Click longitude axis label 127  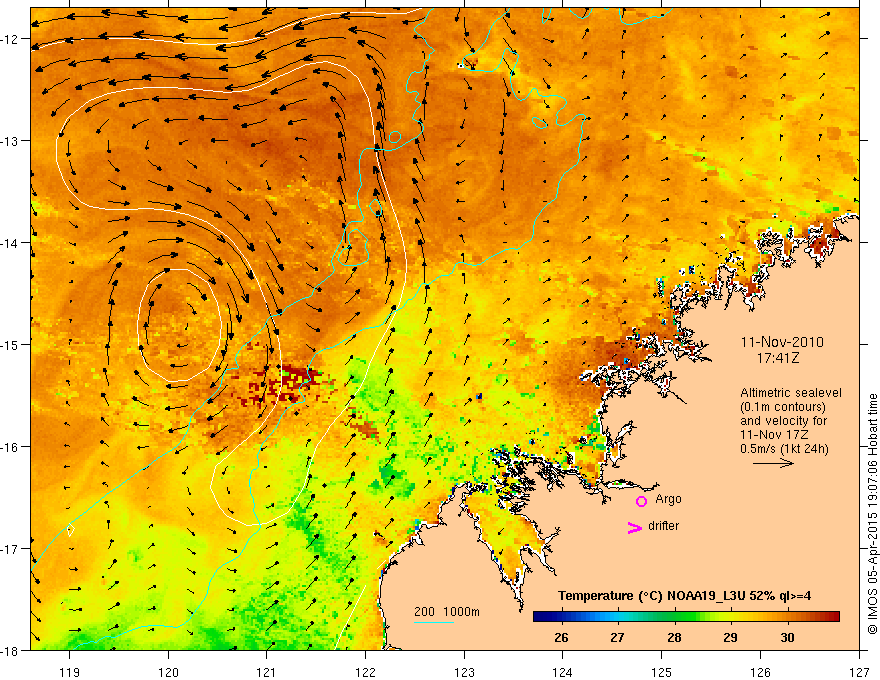[859, 672]
